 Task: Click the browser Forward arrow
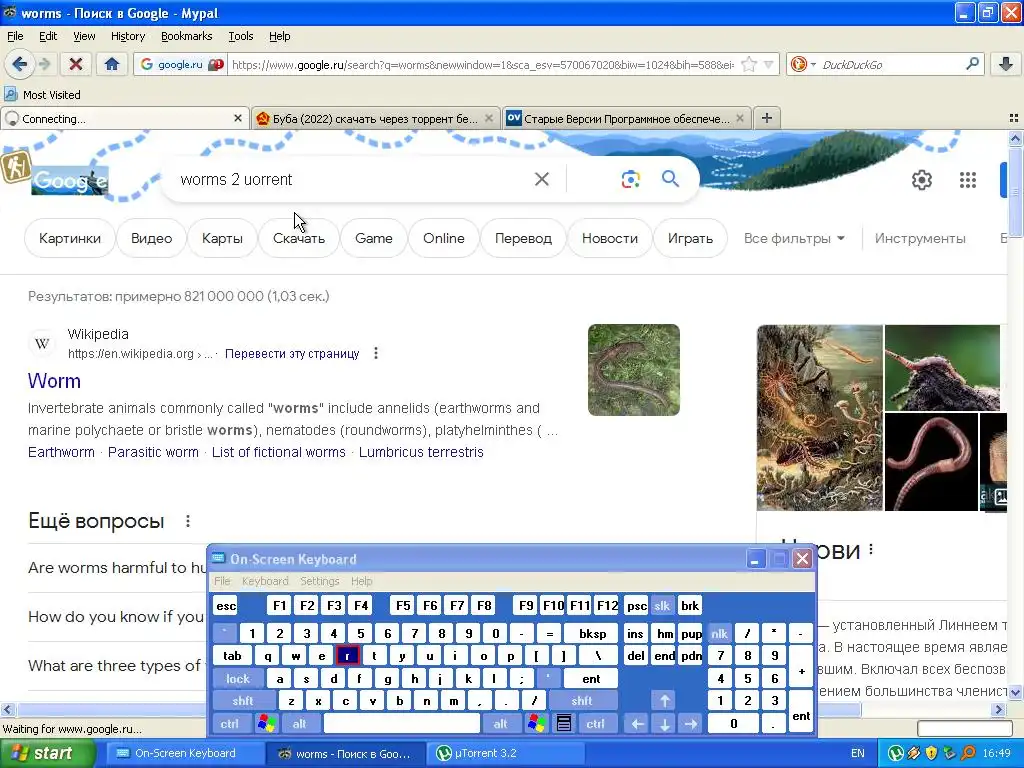pos(44,64)
